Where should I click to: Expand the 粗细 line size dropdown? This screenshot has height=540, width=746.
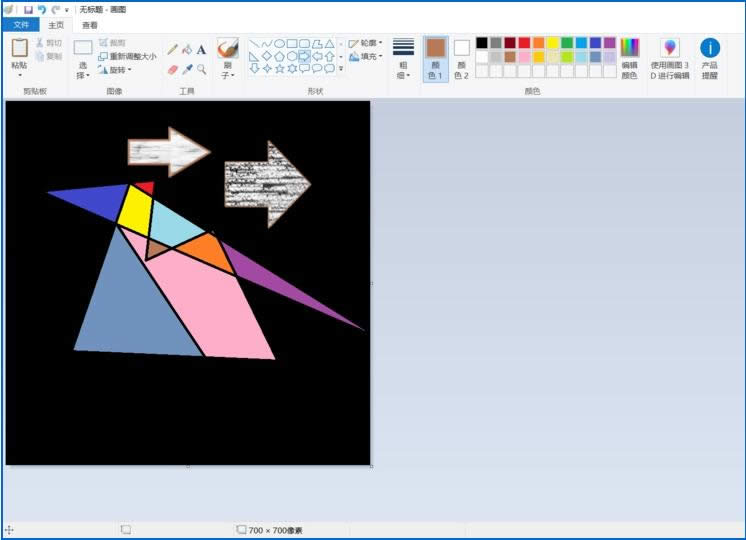tap(403, 59)
